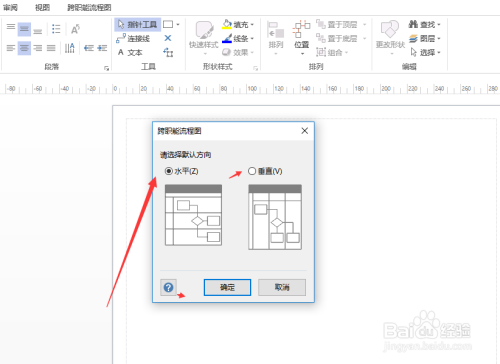Click the 确定 OK button
Viewport: 500px width, 364px height.
tap(227, 287)
